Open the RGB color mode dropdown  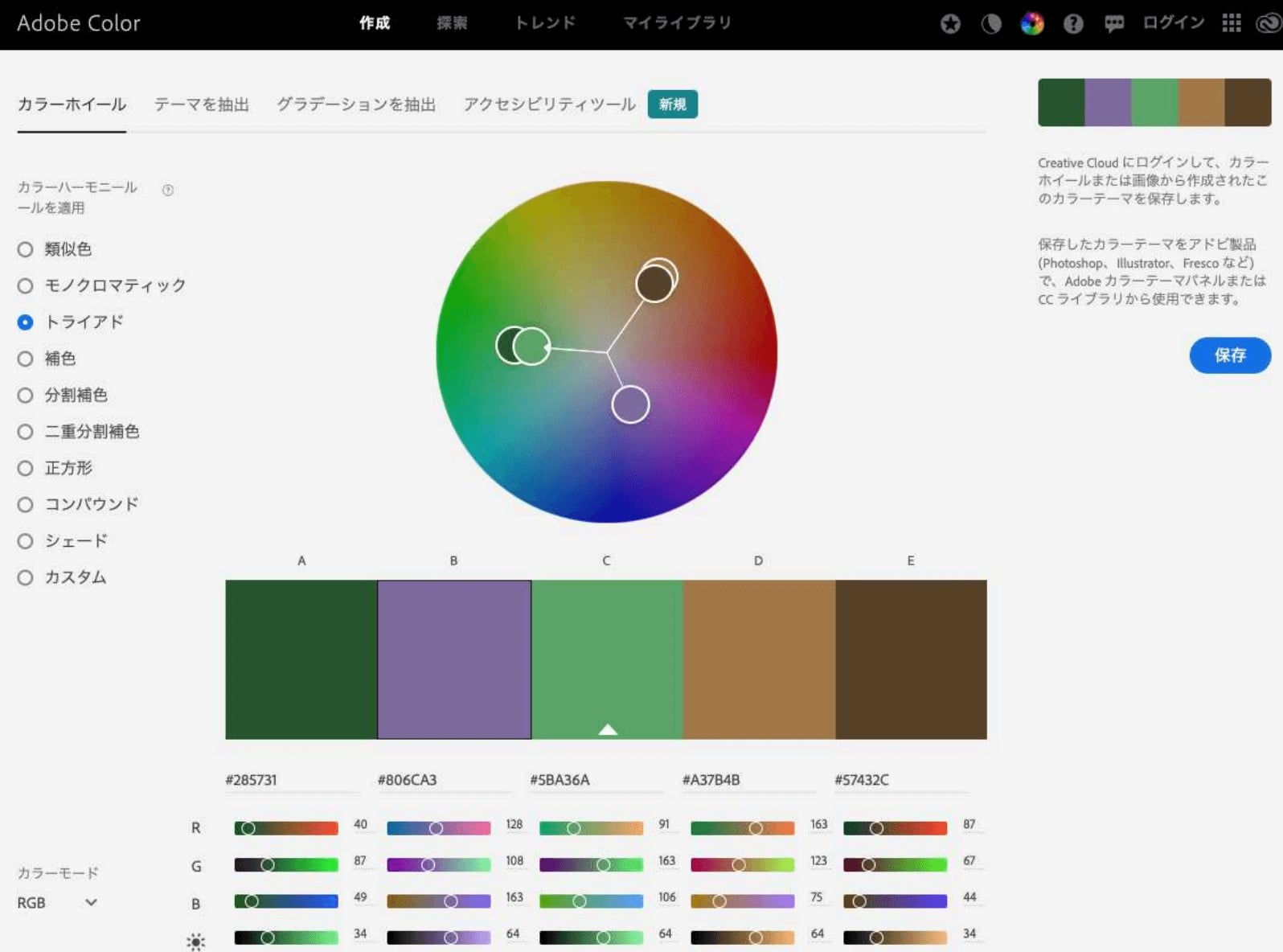57,903
